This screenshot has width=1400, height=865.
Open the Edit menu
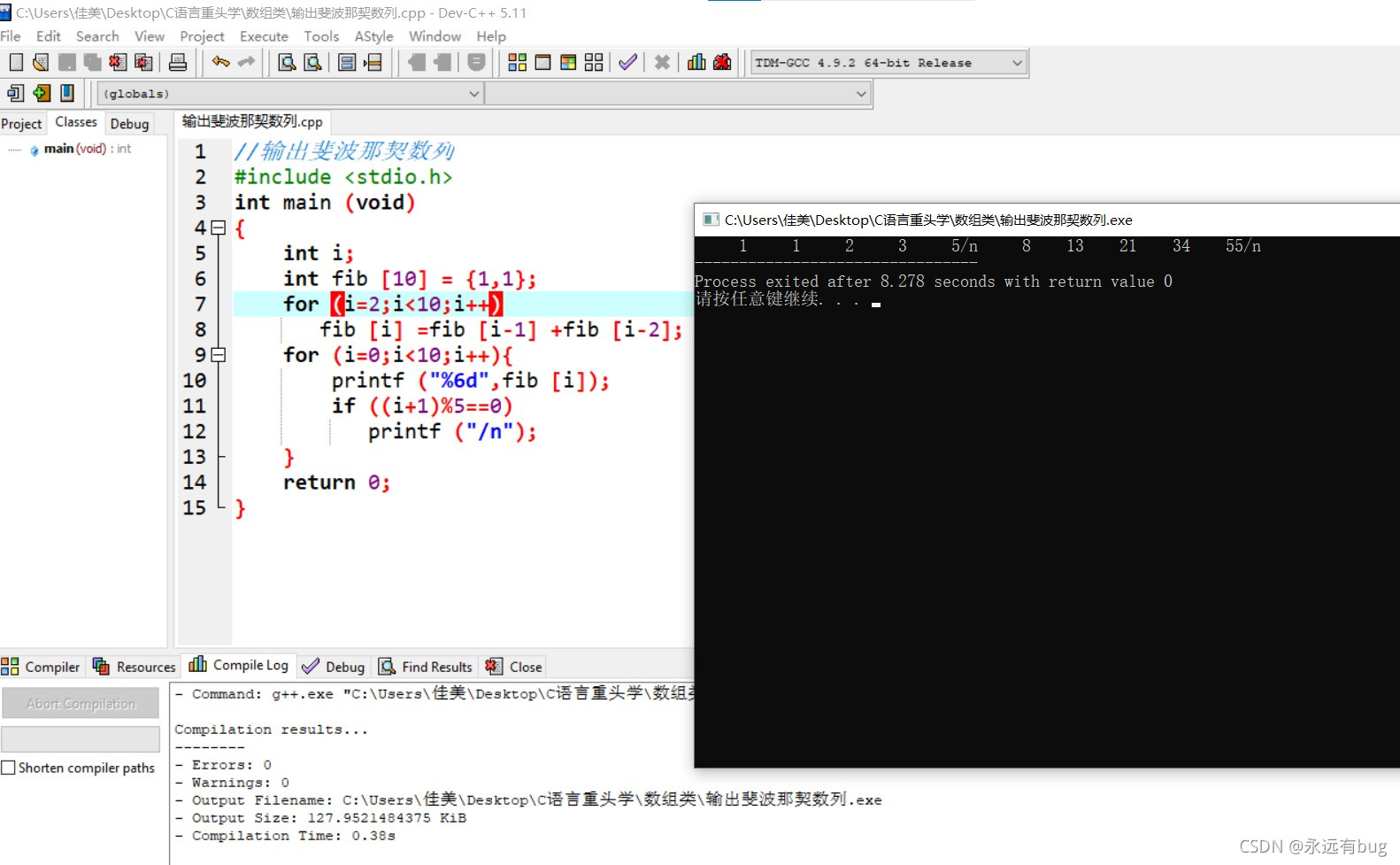pos(49,36)
